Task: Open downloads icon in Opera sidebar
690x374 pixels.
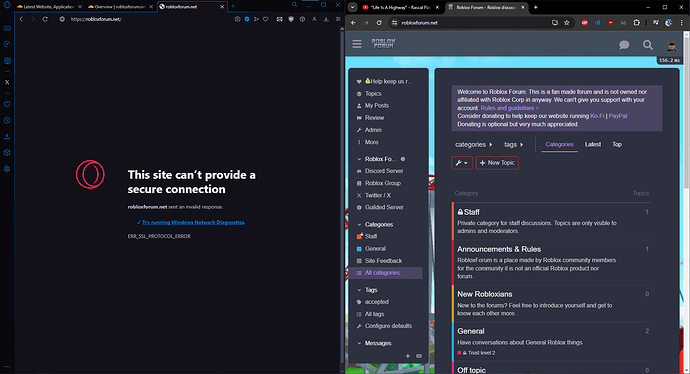Action: pyautogui.click(x=7, y=136)
